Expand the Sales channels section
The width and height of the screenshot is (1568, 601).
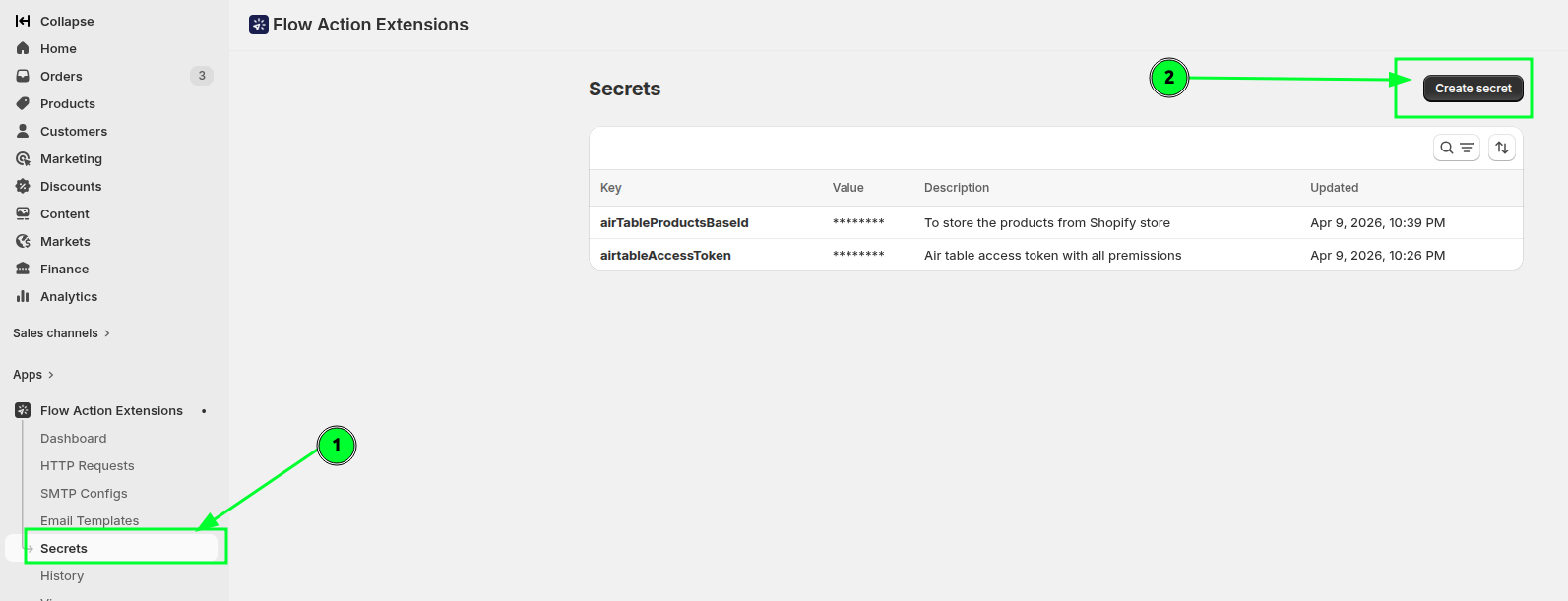[61, 333]
